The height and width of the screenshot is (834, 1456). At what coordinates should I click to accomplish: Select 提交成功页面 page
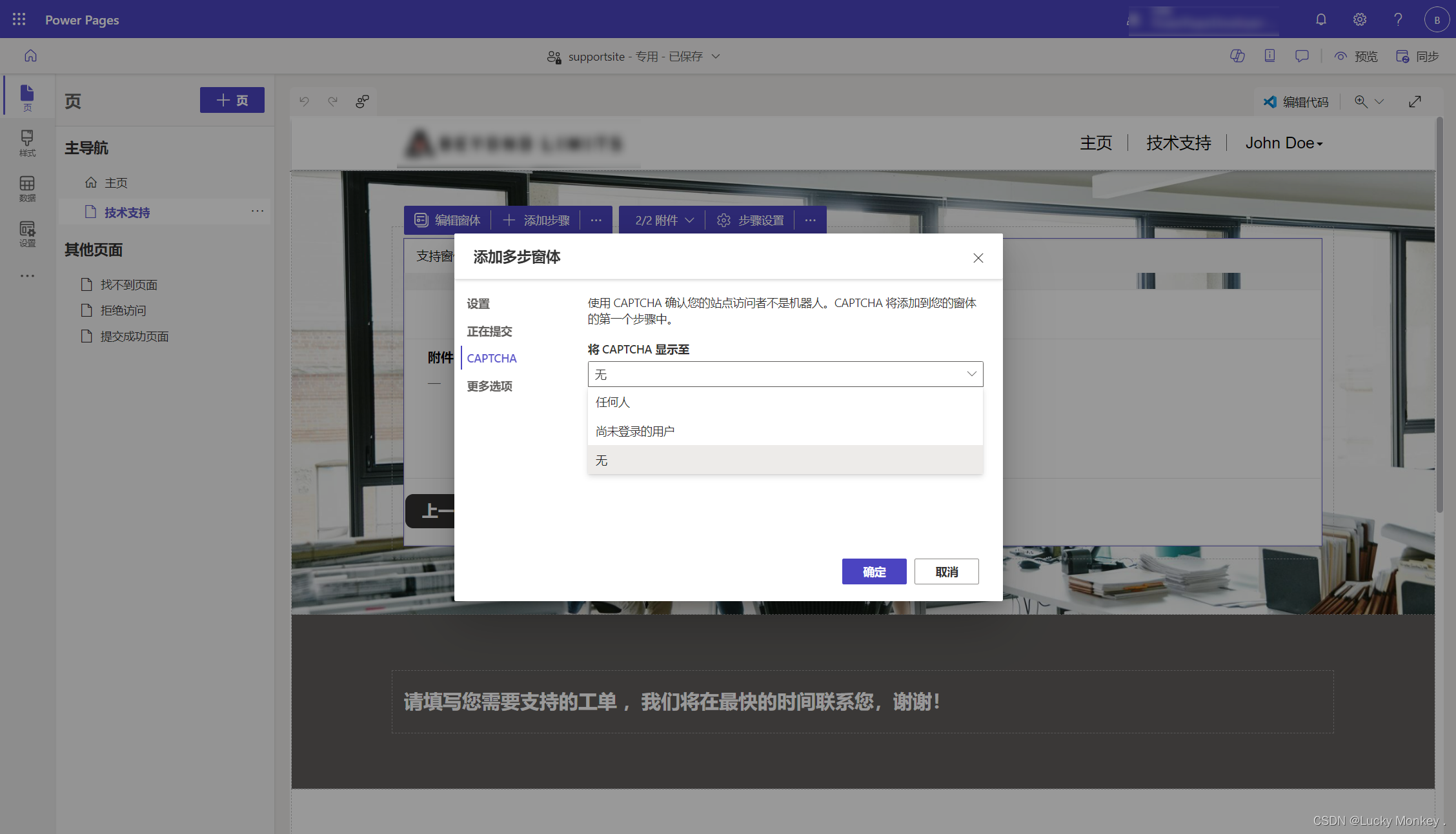[134, 336]
